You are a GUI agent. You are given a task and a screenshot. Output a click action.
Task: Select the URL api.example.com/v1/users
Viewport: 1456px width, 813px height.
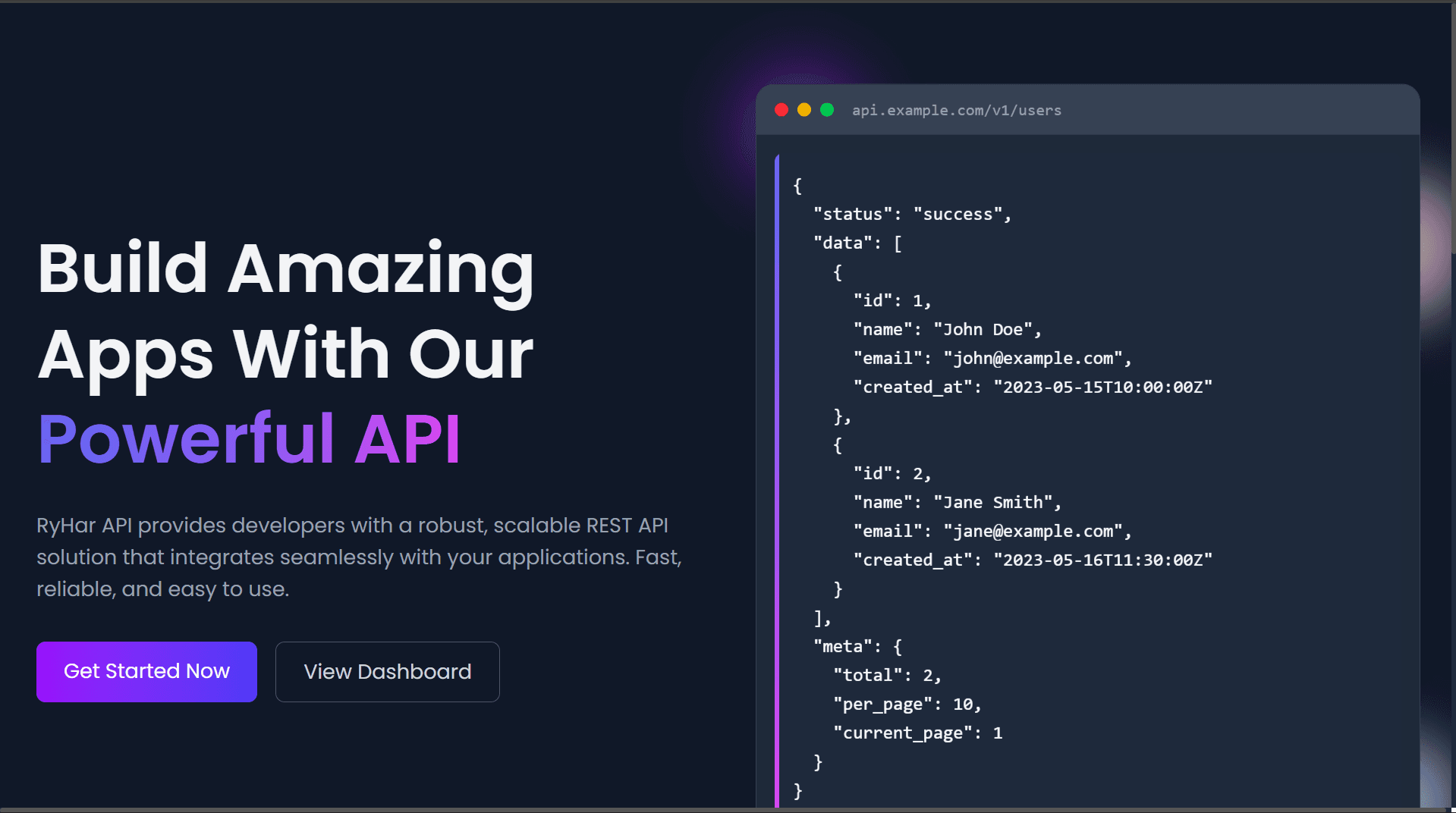tap(958, 110)
